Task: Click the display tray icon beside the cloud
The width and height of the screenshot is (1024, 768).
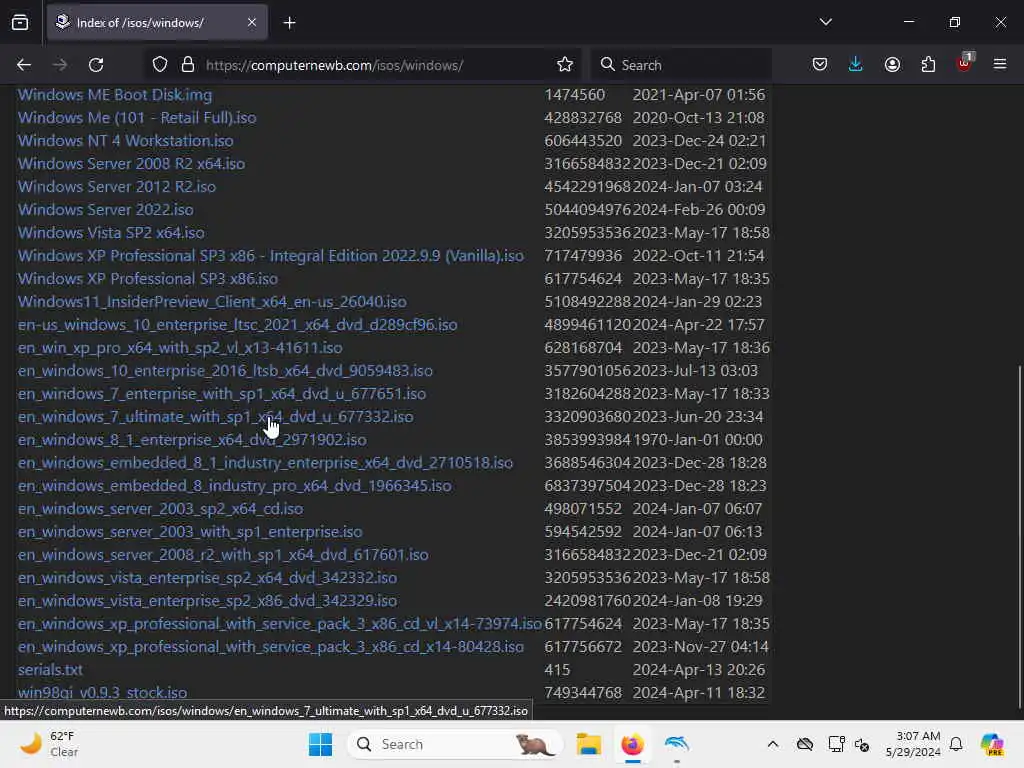Action: tap(836, 744)
